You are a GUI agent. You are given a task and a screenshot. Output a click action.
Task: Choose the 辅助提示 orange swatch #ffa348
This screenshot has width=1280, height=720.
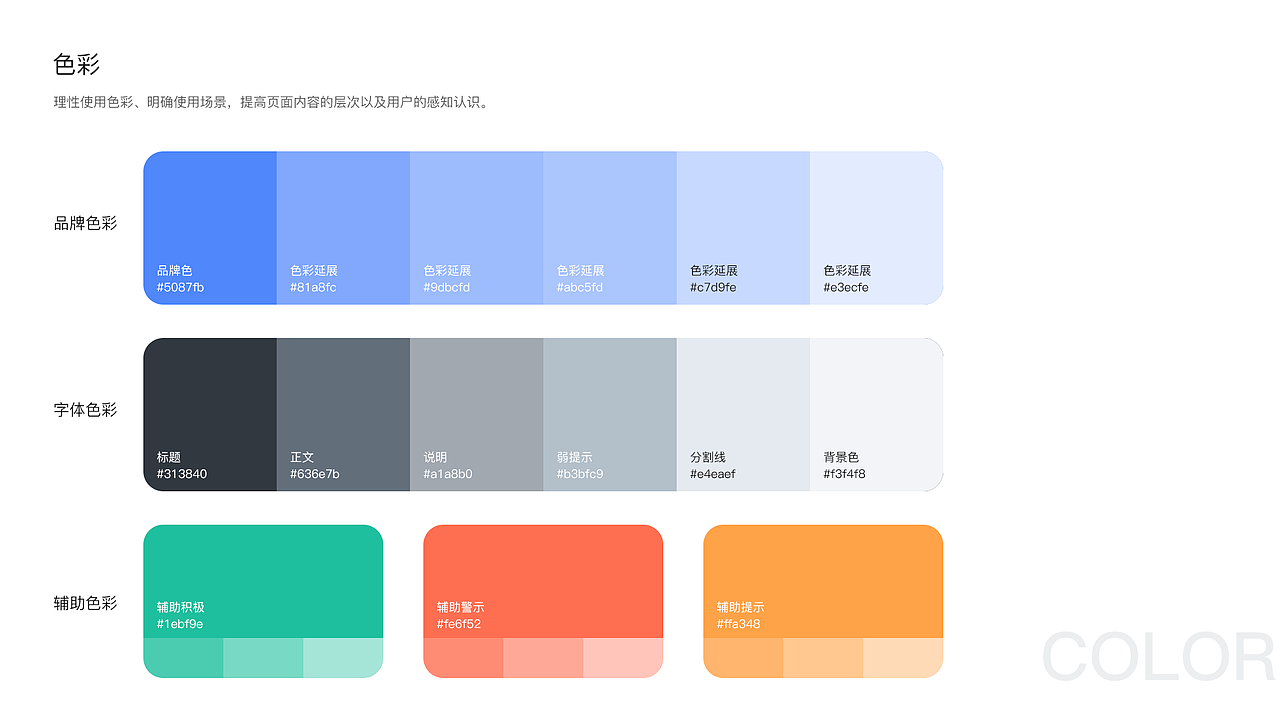(823, 581)
